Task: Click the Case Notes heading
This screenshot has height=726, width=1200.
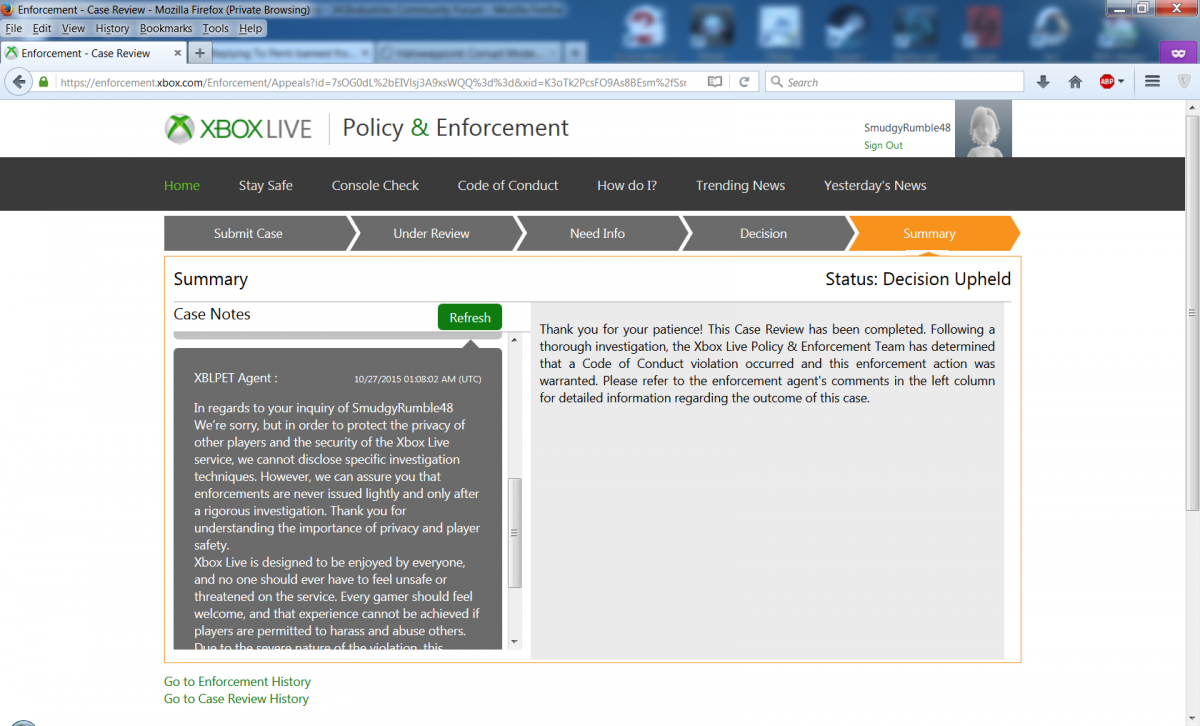Action: coord(212,314)
